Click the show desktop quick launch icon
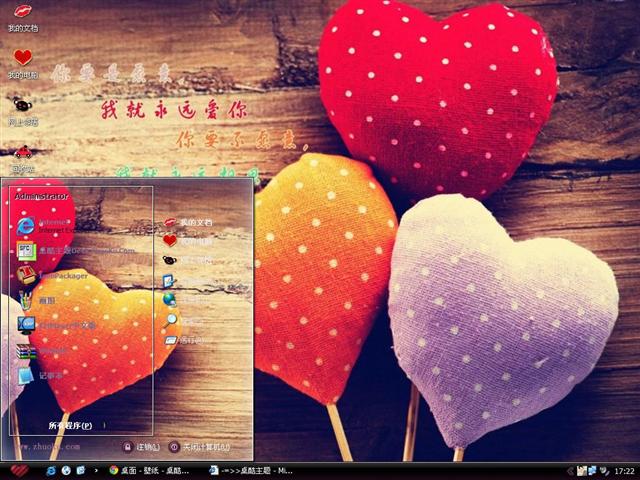Image resolution: width=640 pixels, height=480 pixels. (81, 471)
